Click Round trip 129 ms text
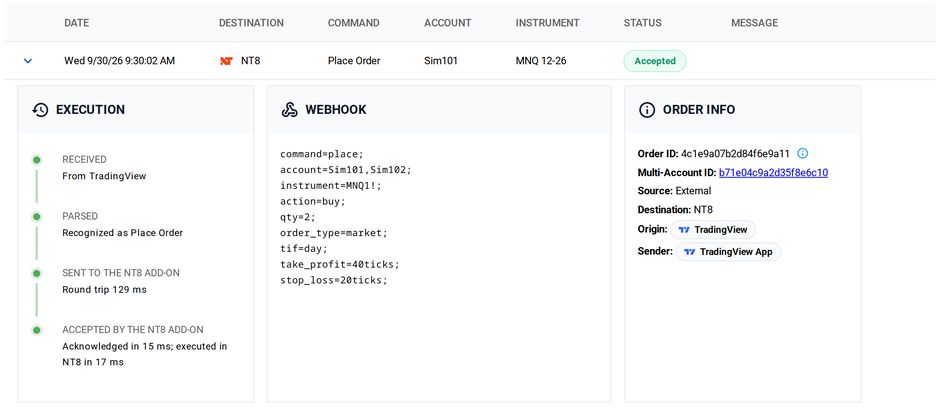940x413 pixels. (104, 290)
